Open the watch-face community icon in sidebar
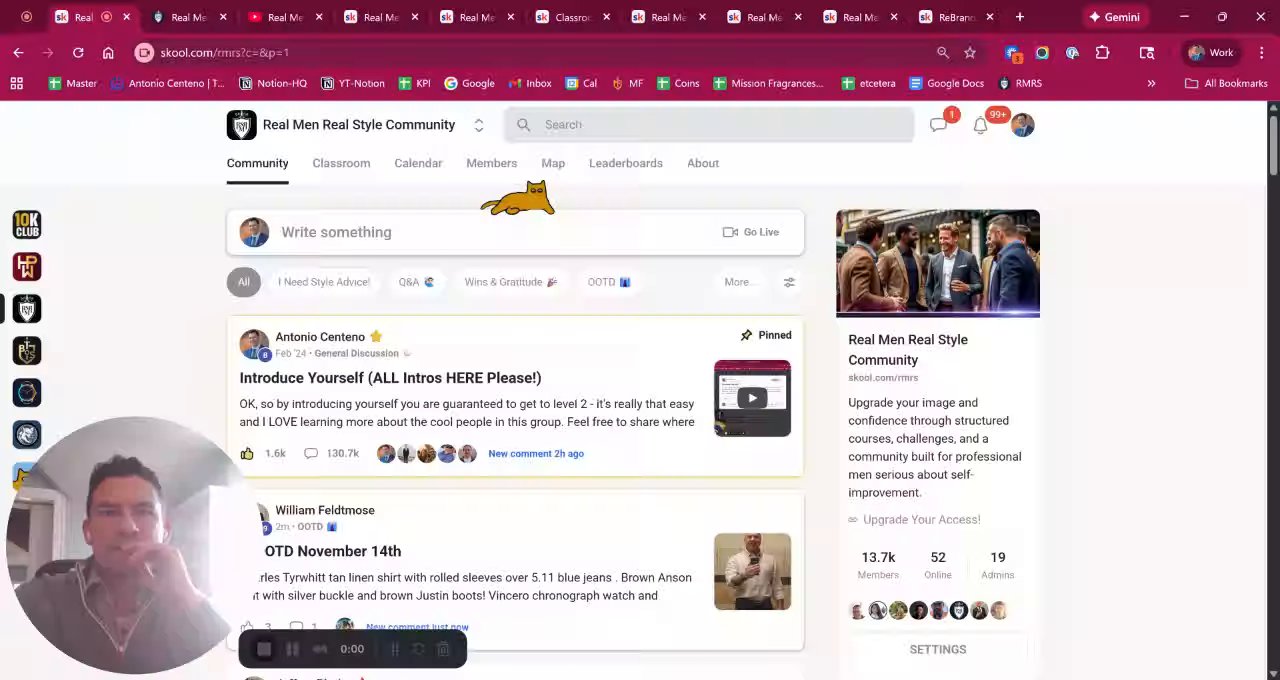1280x680 pixels. 27,393
